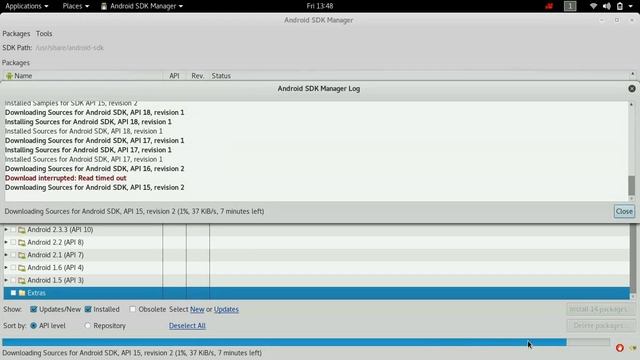Image resolution: width=640 pixels, height=360 pixels.
Task: Click the log toggle icon at bottom right
Action: tap(632, 348)
